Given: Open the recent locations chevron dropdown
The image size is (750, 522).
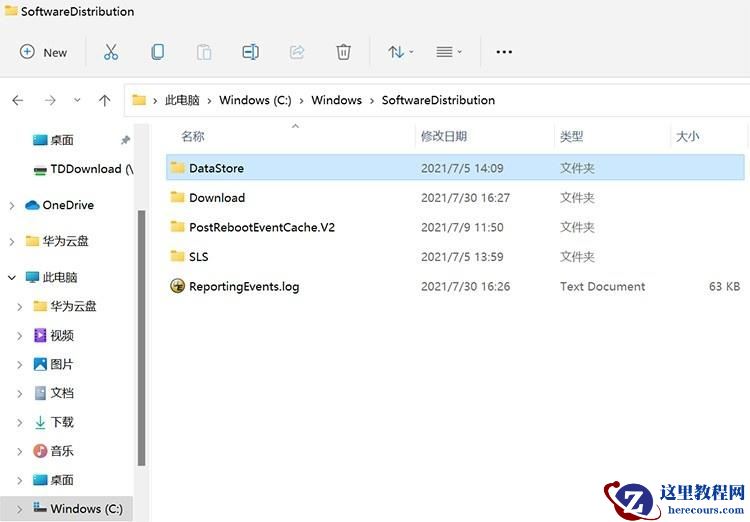Looking at the screenshot, I should click(77, 100).
